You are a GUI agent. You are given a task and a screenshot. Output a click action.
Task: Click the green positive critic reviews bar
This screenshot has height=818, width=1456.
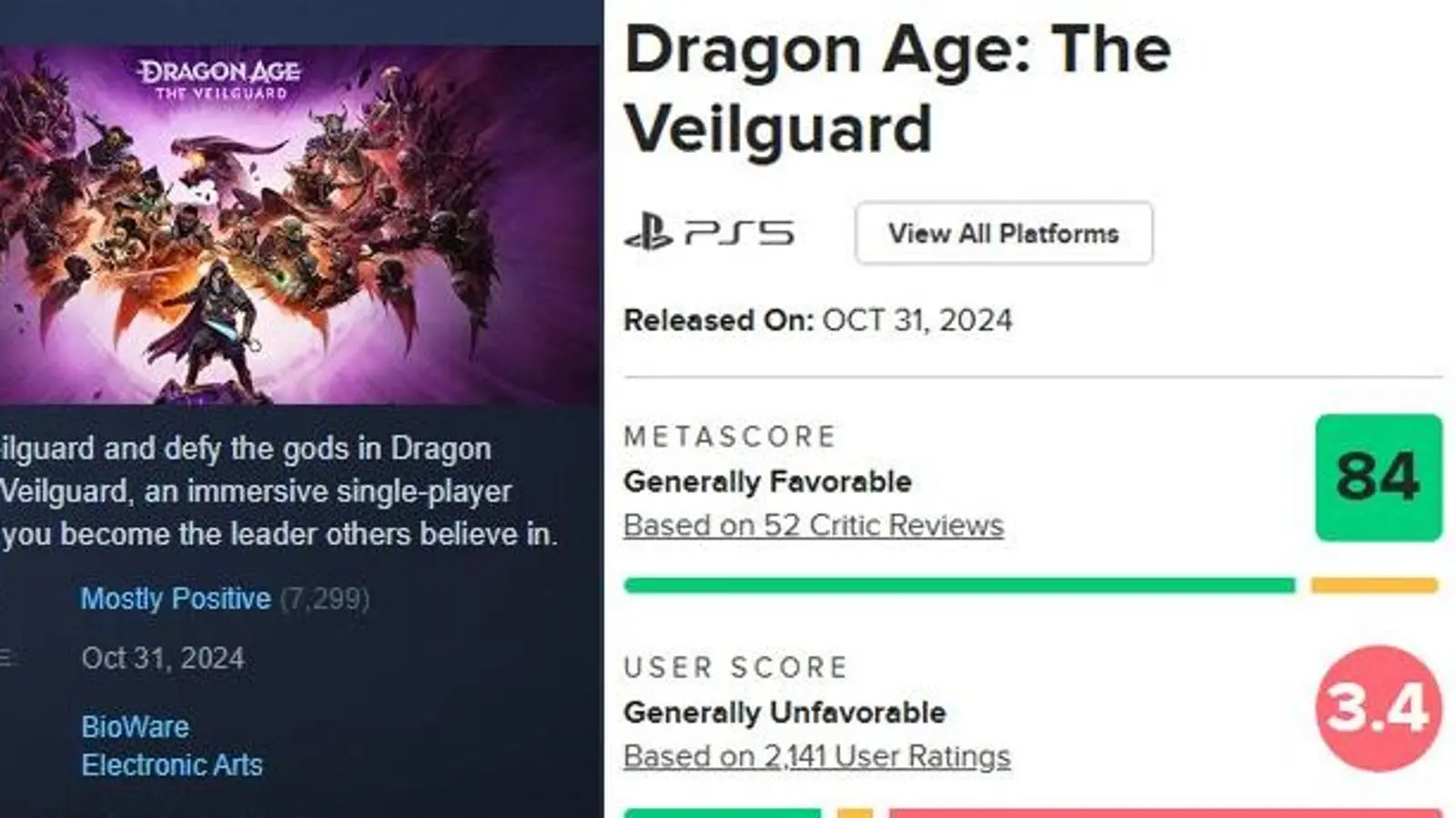tap(959, 585)
